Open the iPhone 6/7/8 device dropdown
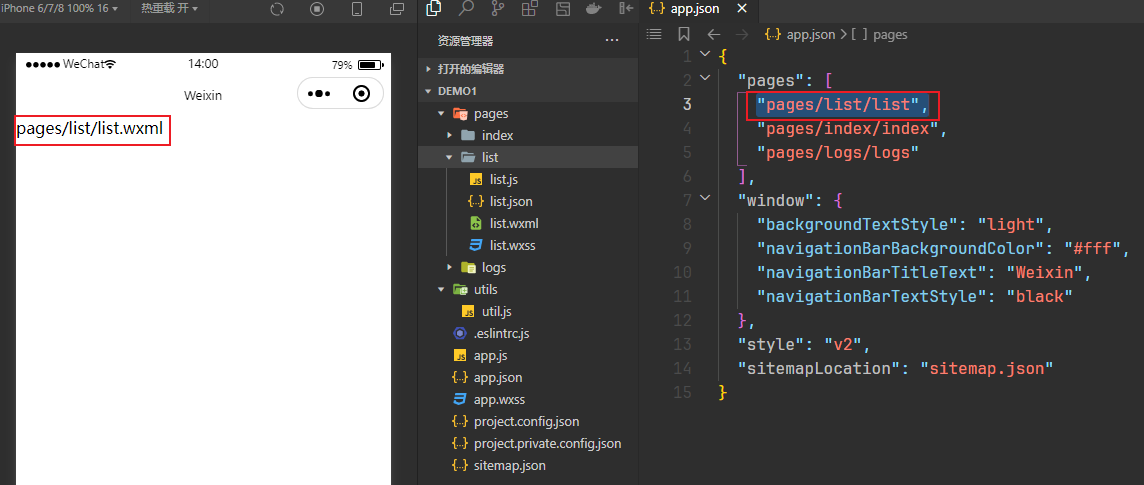The width and height of the screenshot is (1144, 485). (x=59, y=9)
